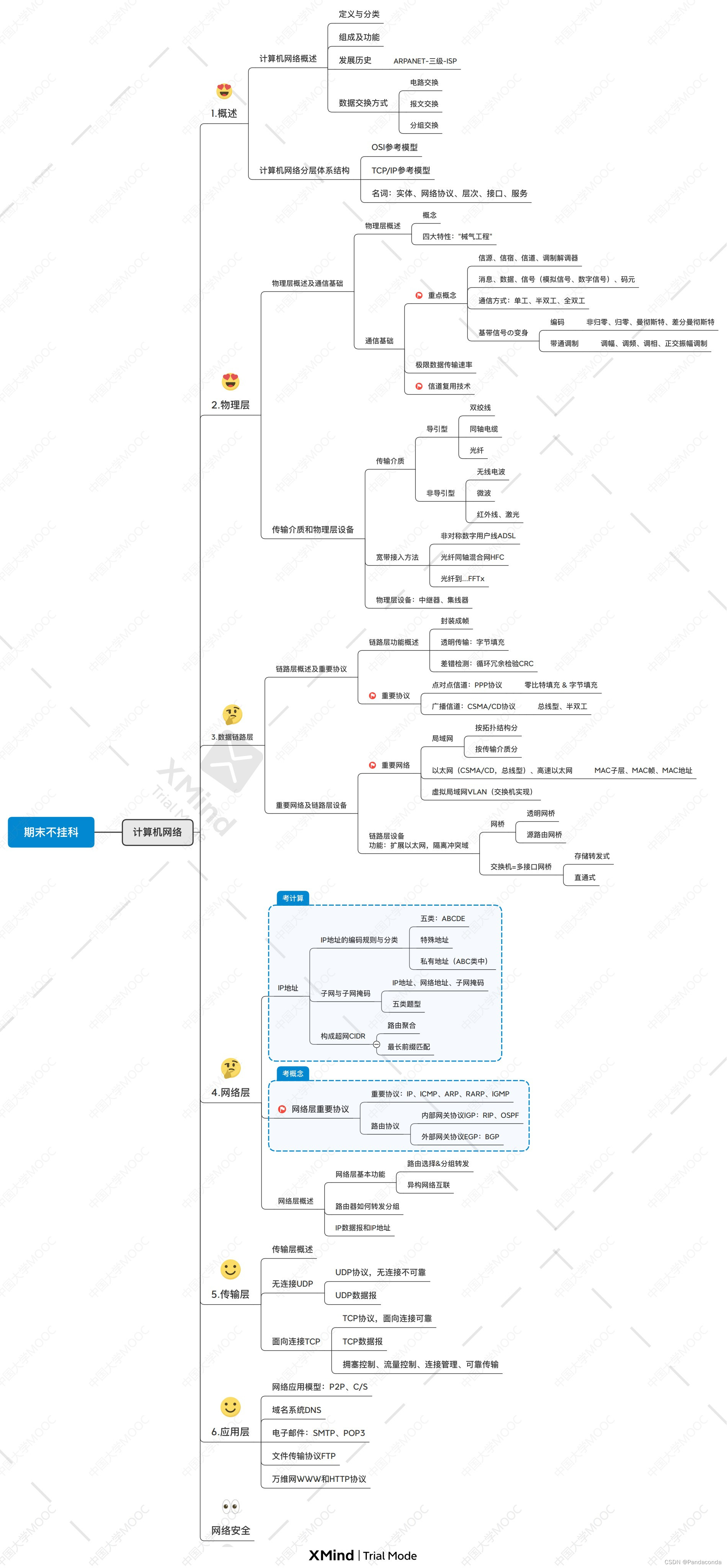The height and width of the screenshot is (1568, 727).
Task: Click the 无连接UDP subtopic
Action: click(x=292, y=1284)
